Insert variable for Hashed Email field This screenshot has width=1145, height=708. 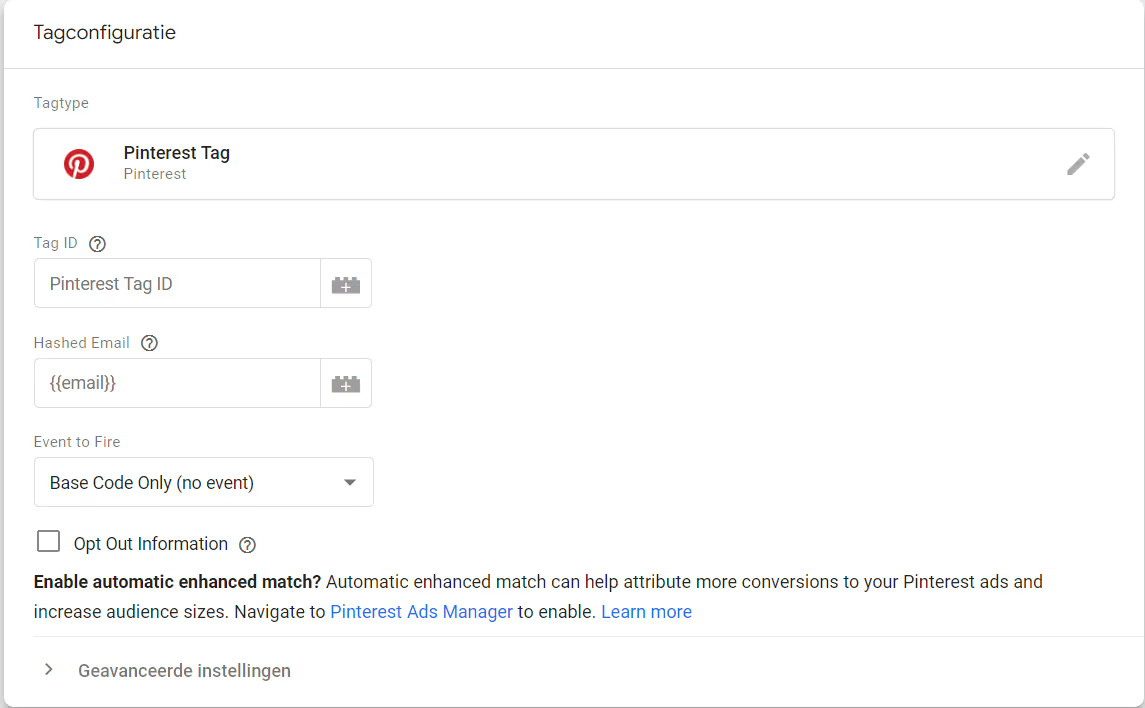click(x=346, y=383)
